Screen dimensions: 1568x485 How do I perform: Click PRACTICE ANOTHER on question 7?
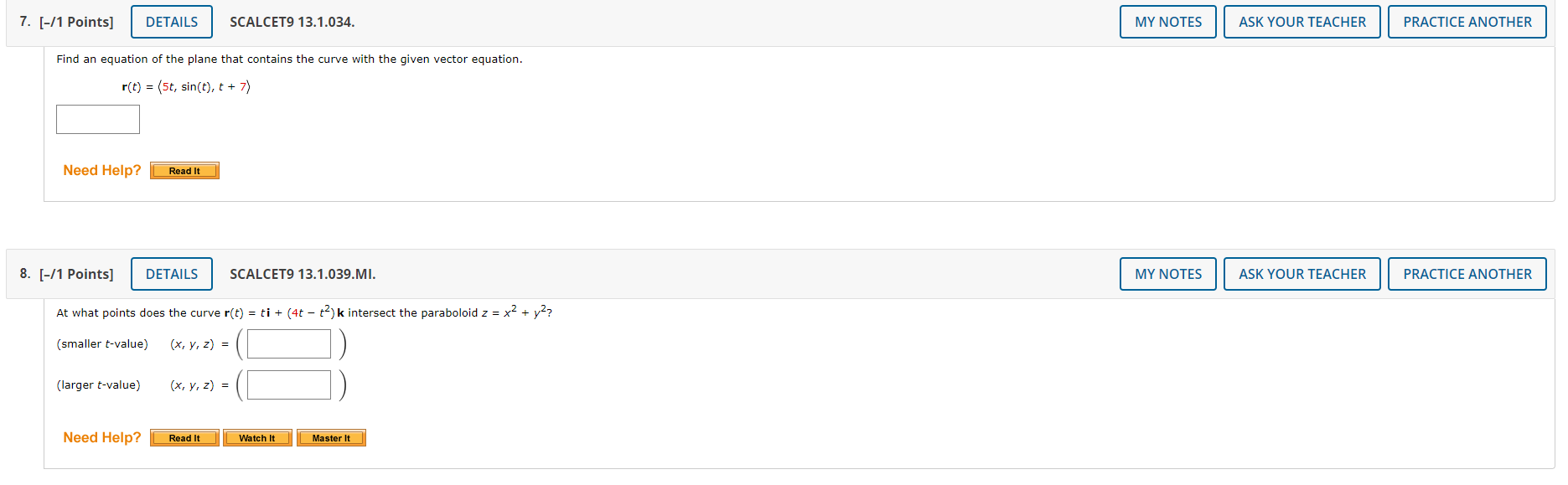click(1467, 22)
